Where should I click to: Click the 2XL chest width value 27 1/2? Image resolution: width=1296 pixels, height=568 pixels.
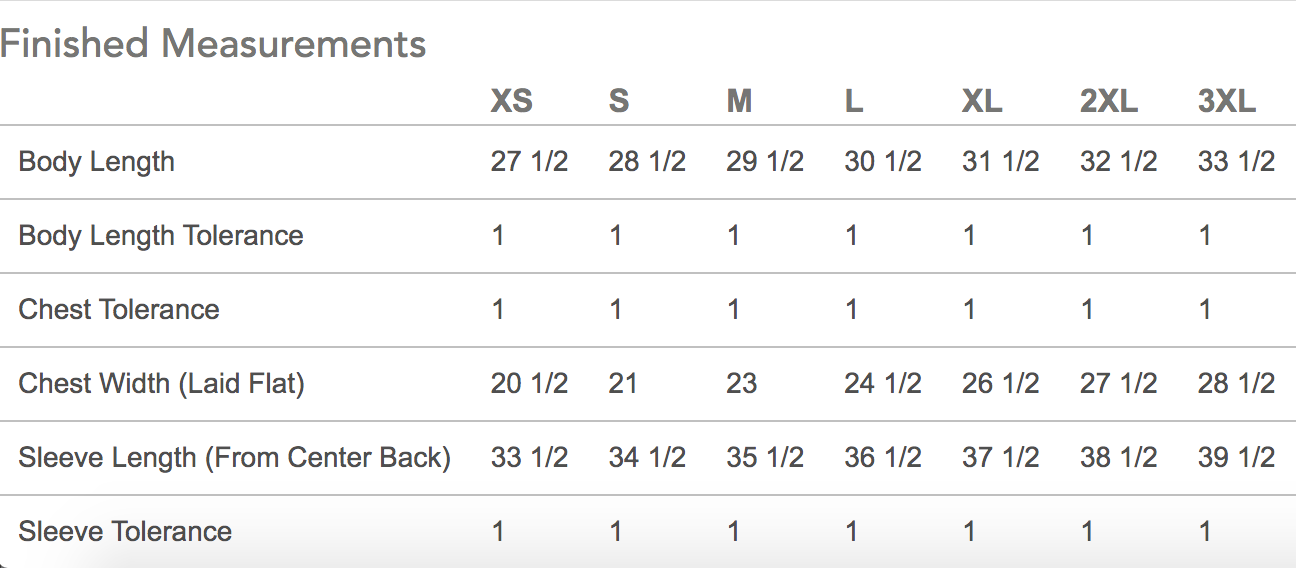tap(1118, 384)
